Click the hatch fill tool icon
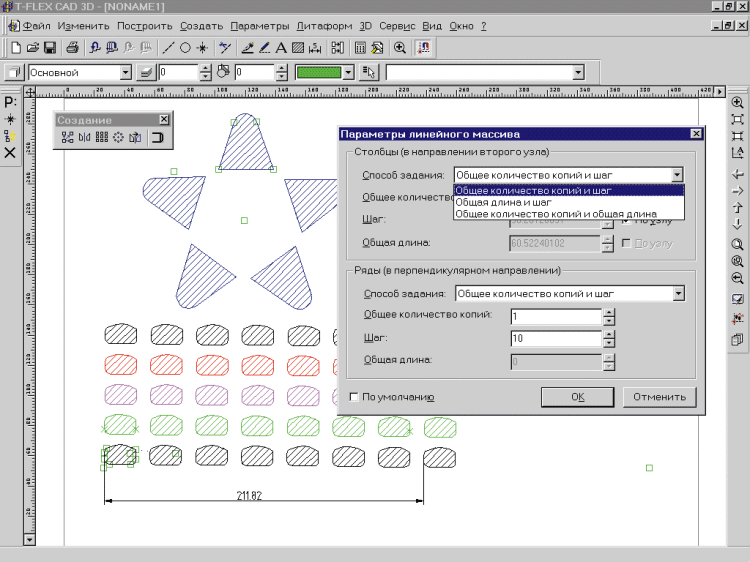This screenshot has width=750, height=562. pos(298,47)
